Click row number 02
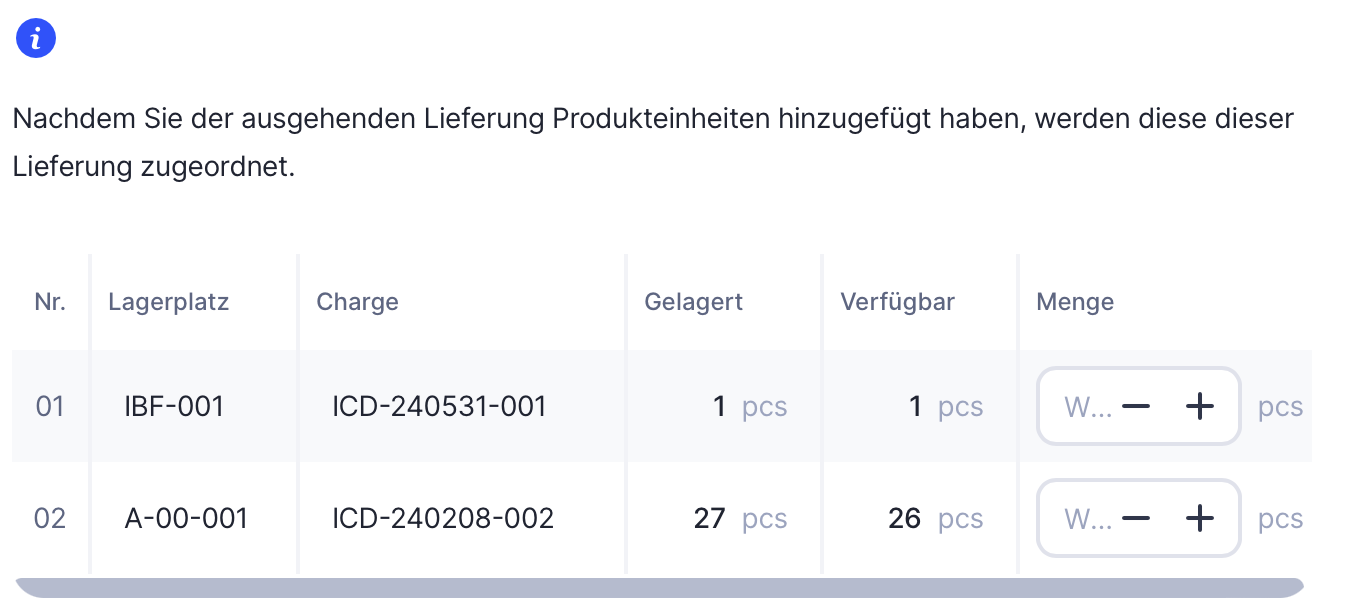Screen dimensions: 1358x614 click(x=50, y=519)
